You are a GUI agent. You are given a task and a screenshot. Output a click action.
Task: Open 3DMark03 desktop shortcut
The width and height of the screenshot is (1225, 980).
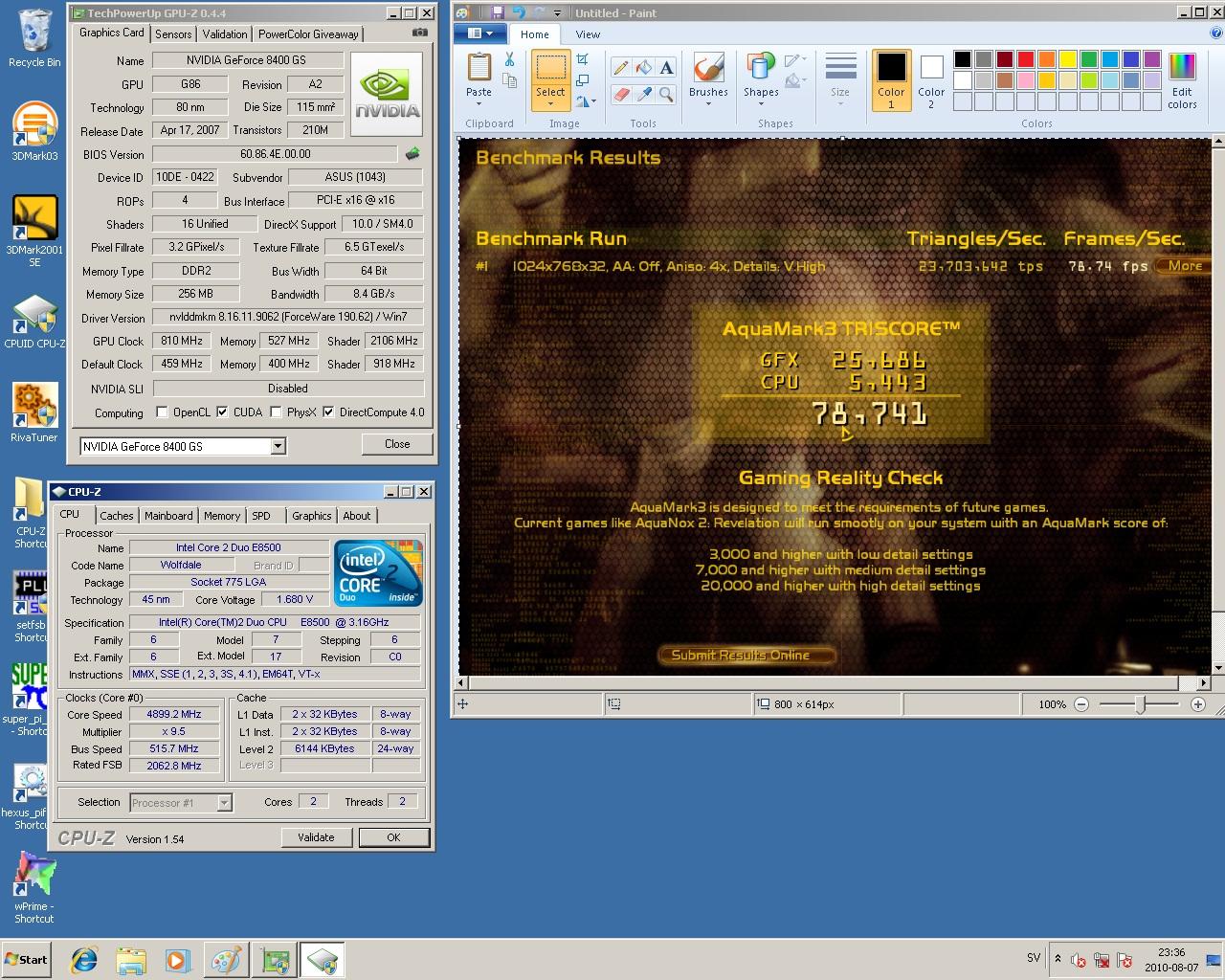(34, 130)
